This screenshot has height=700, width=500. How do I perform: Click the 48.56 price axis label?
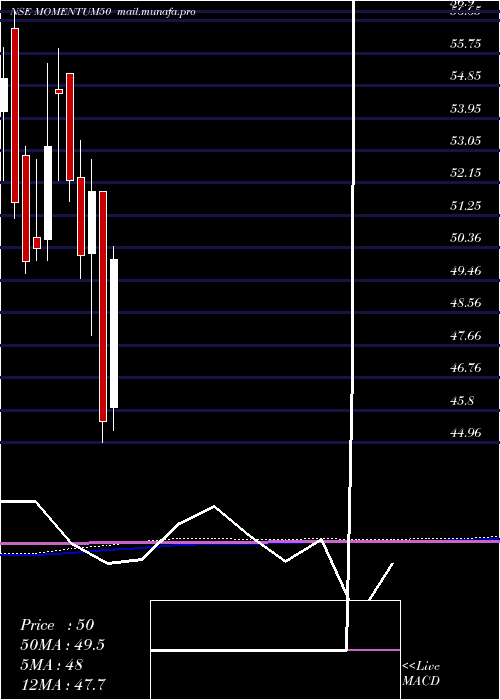coord(466,303)
